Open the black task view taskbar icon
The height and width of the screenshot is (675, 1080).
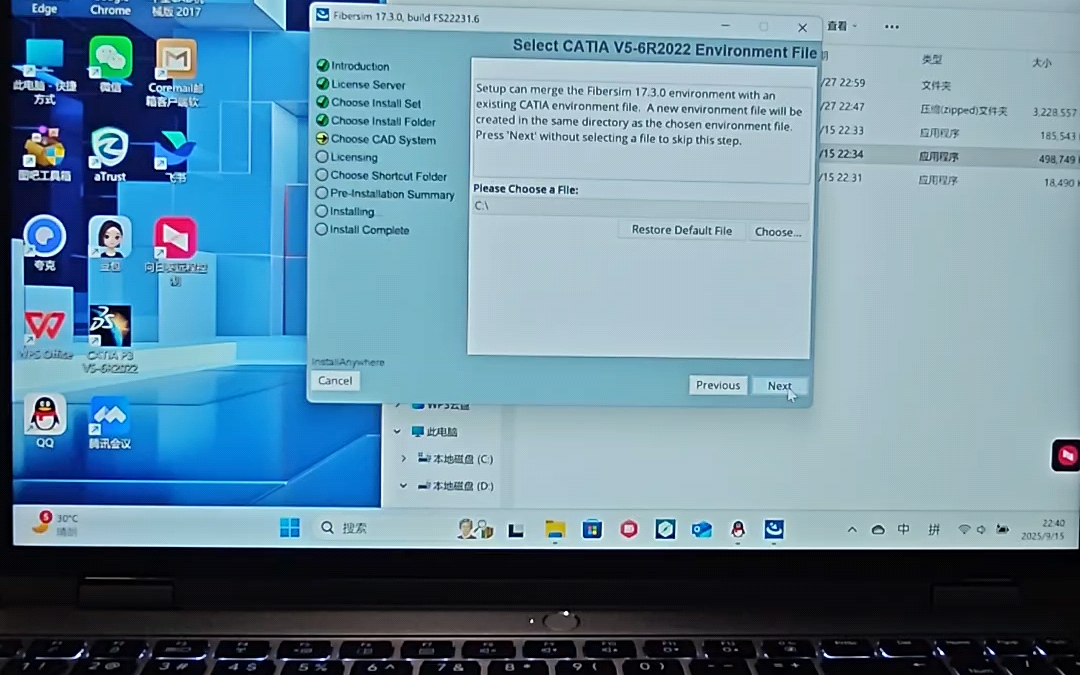516,530
